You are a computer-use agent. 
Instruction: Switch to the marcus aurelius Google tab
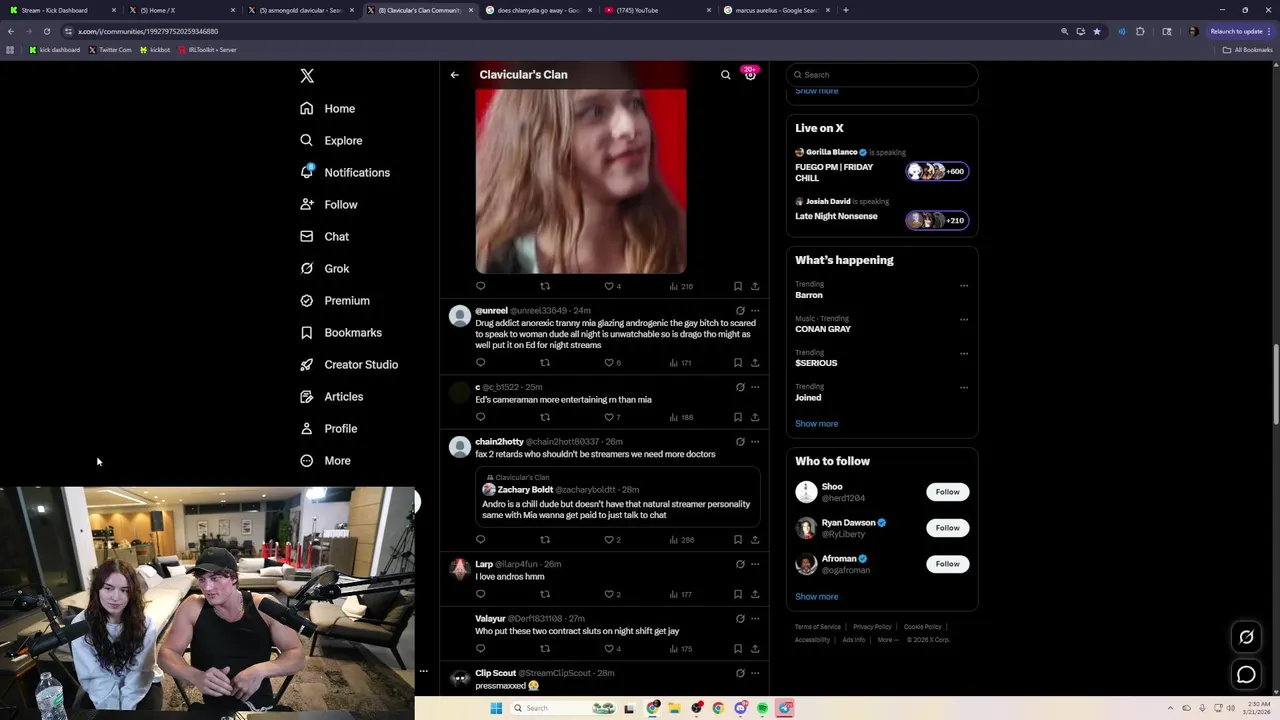tap(776, 10)
